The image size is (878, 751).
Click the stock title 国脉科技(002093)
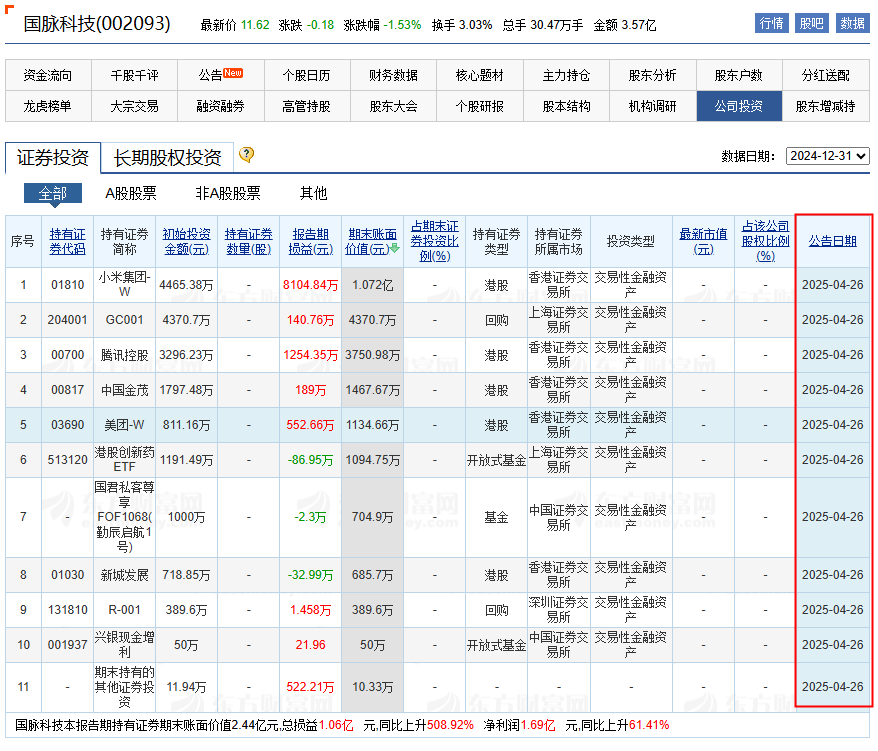[x=97, y=24]
